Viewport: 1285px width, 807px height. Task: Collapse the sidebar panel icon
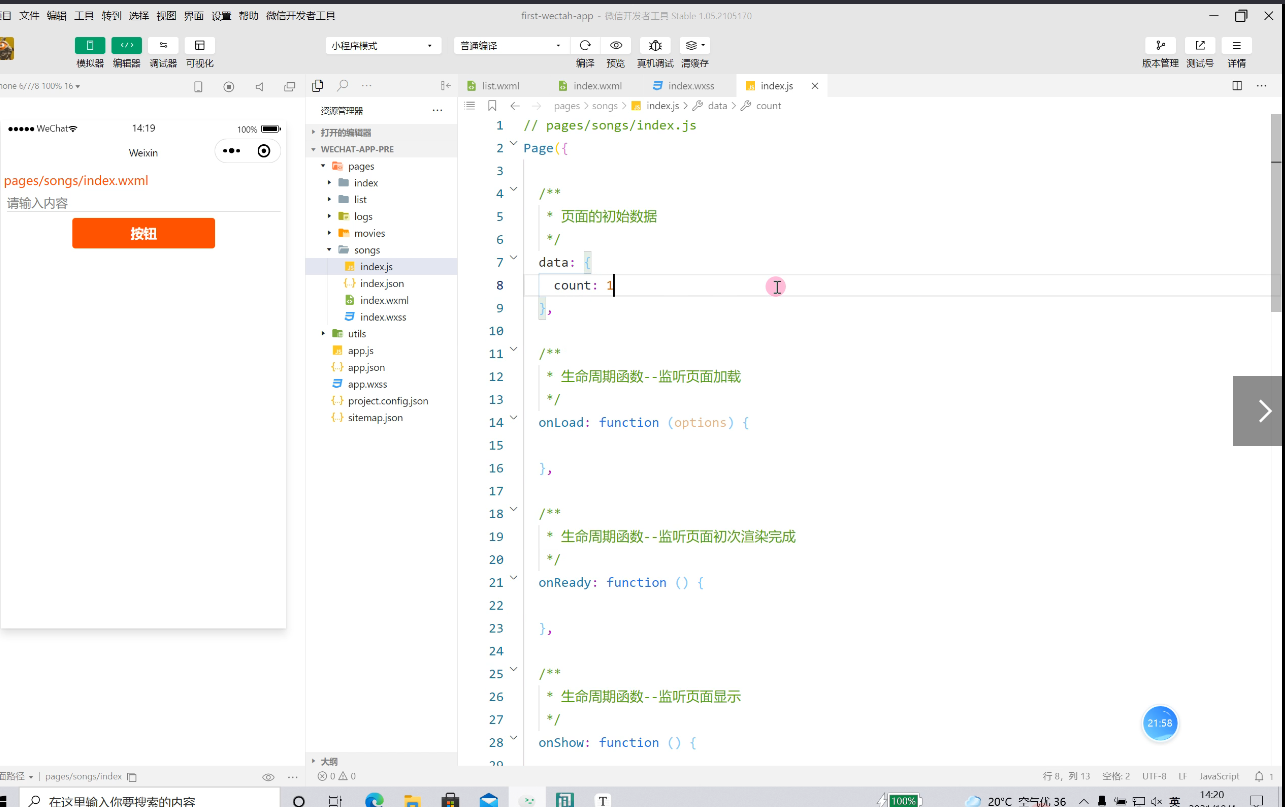tap(446, 86)
